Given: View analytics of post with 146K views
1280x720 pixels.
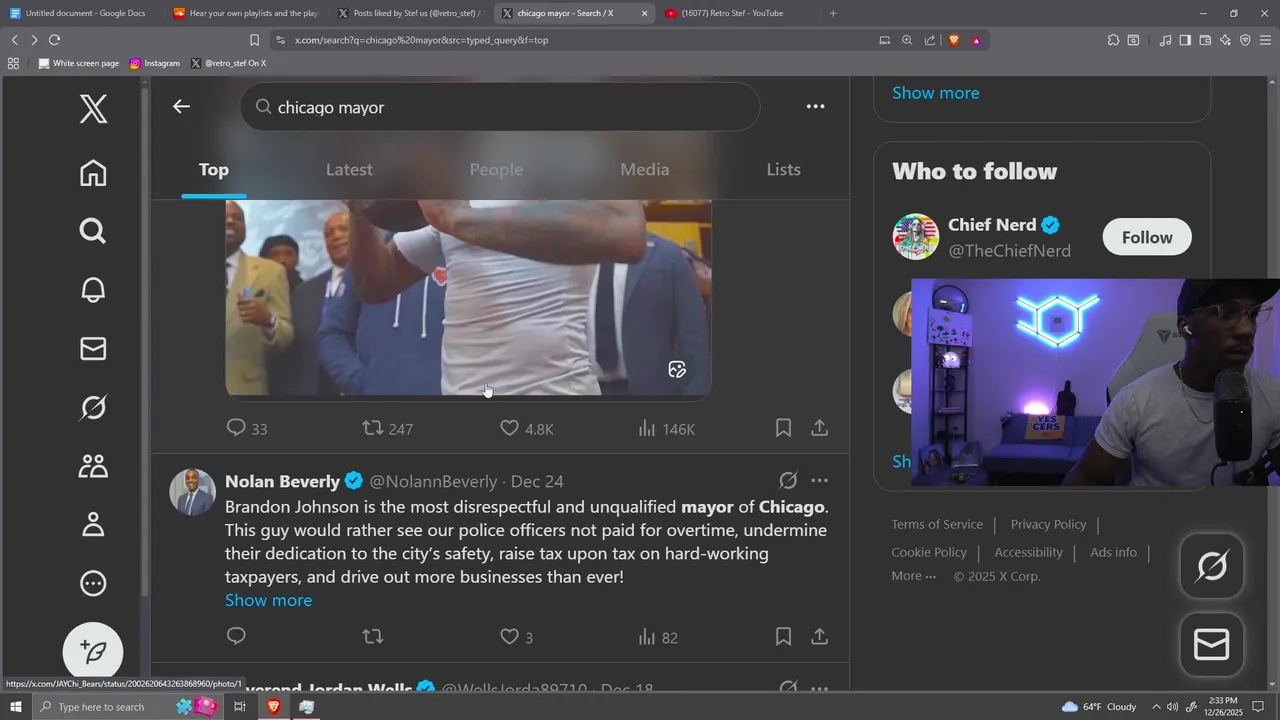Looking at the screenshot, I should pyautogui.click(x=666, y=429).
